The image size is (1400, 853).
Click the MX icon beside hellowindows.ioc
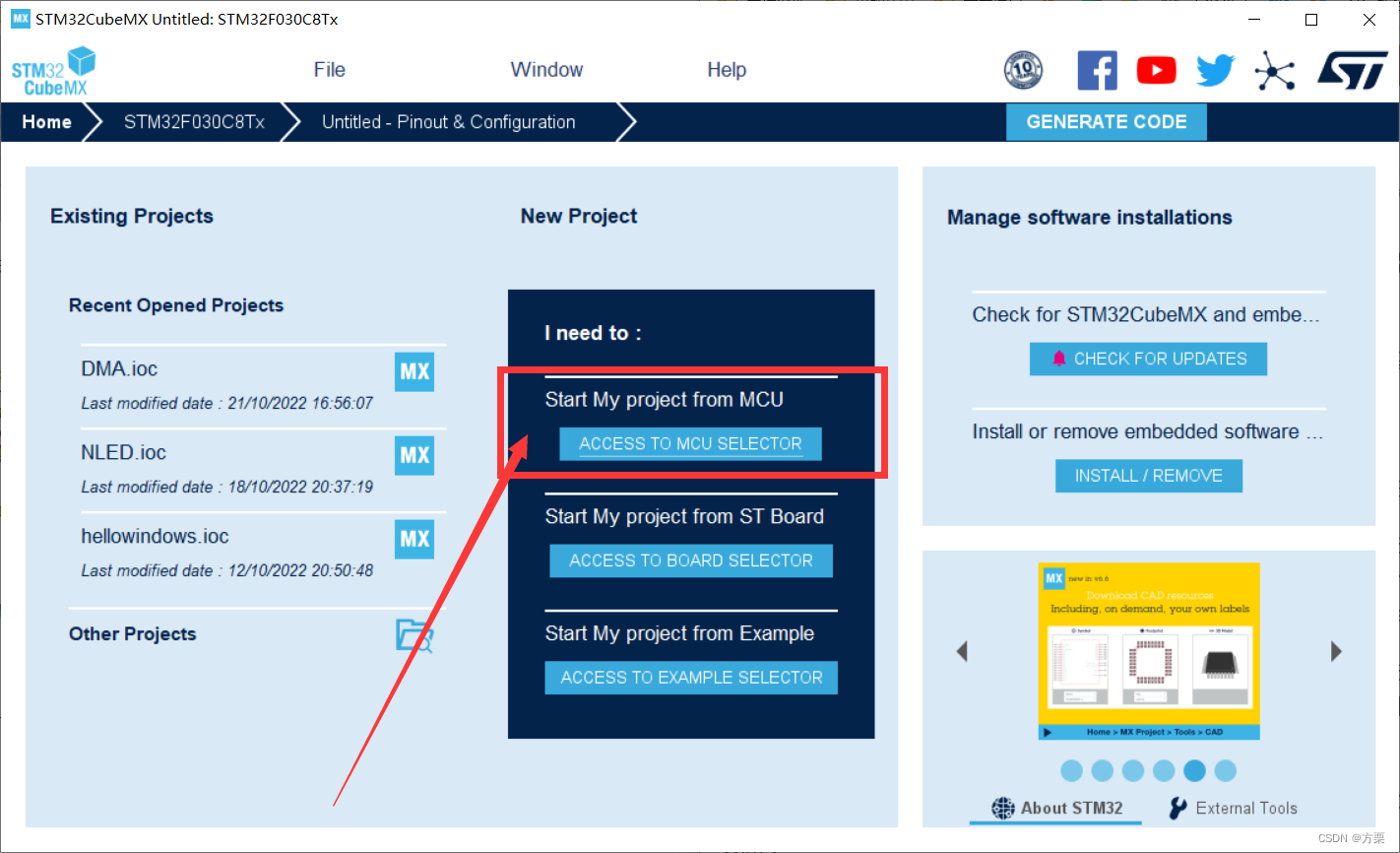[x=414, y=539]
